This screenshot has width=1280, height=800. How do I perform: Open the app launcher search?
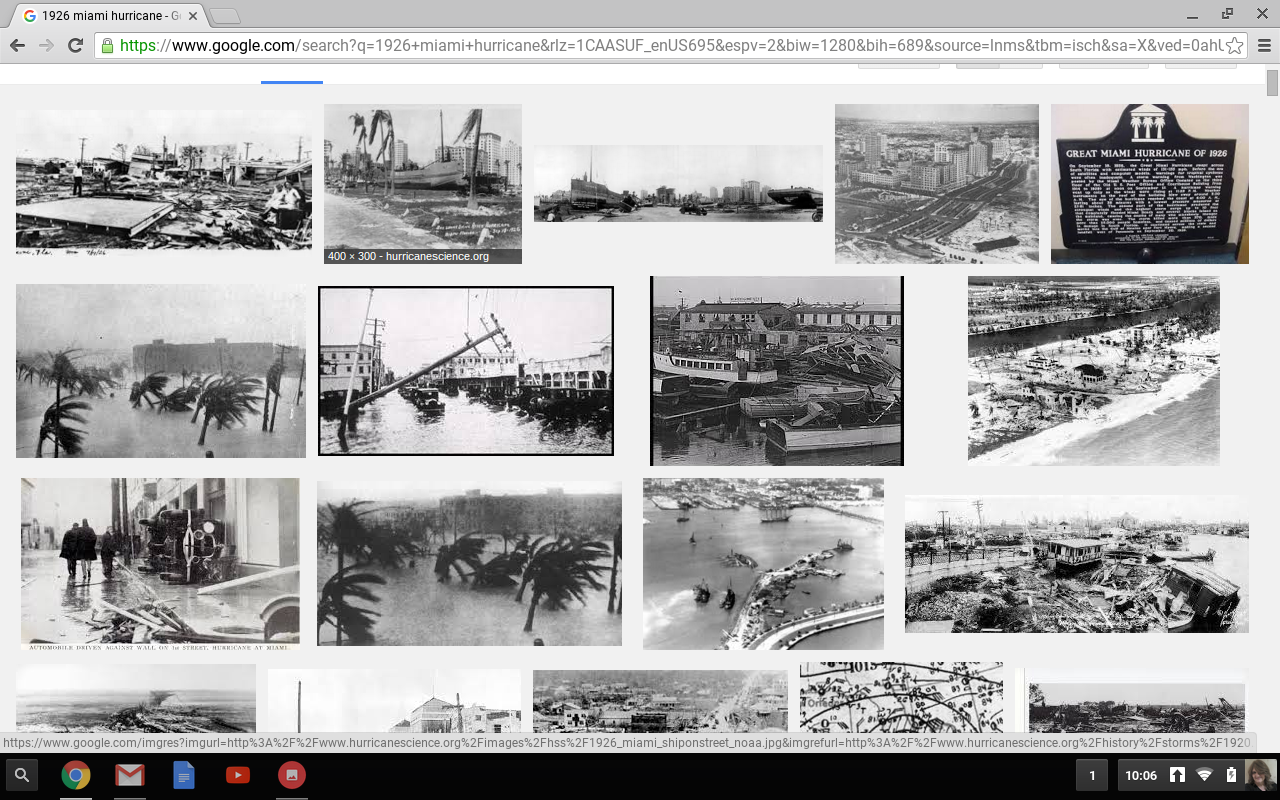pyautogui.click(x=20, y=774)
